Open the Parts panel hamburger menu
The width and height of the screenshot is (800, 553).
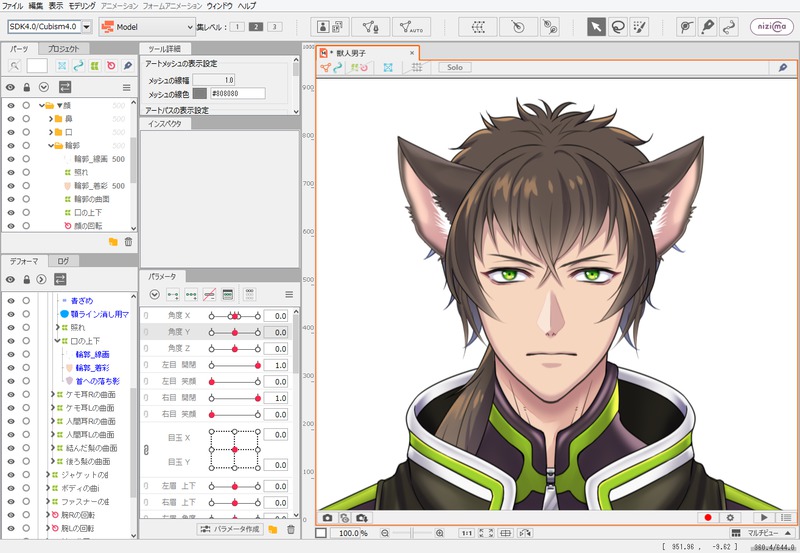[127, 88]
